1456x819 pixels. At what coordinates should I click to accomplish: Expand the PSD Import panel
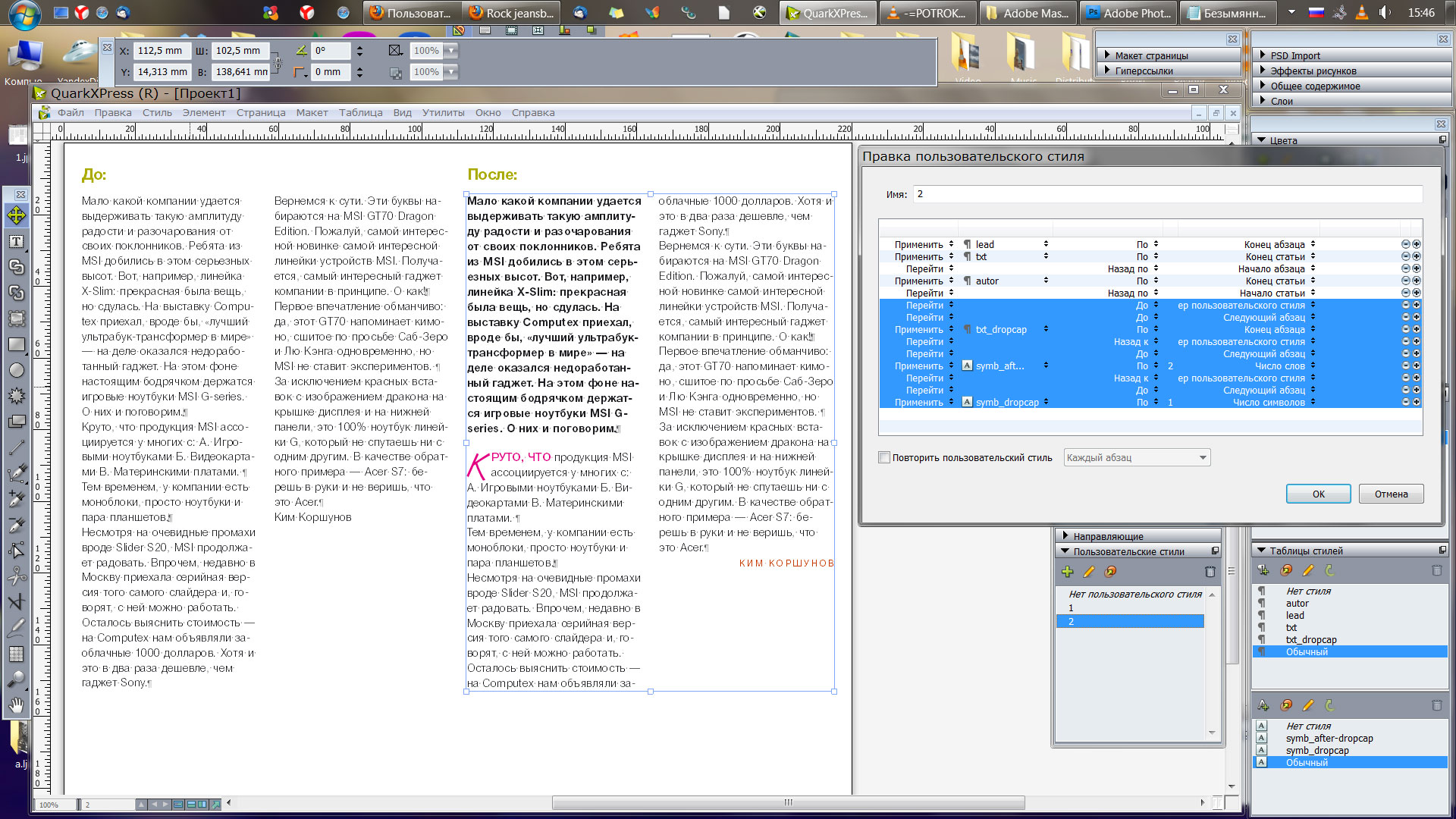point(1263,55)
